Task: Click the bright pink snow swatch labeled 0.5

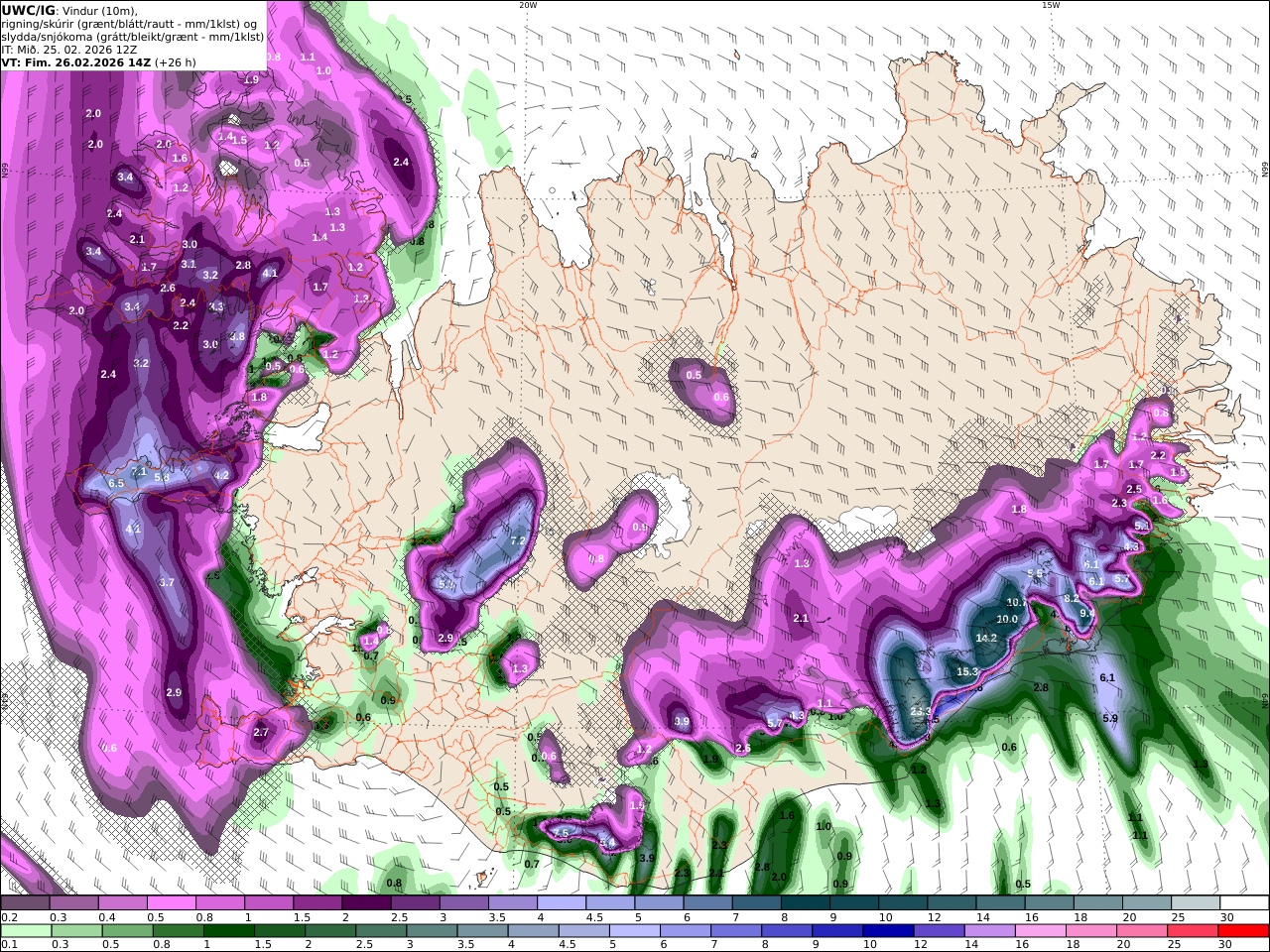Action: point(172,903)
